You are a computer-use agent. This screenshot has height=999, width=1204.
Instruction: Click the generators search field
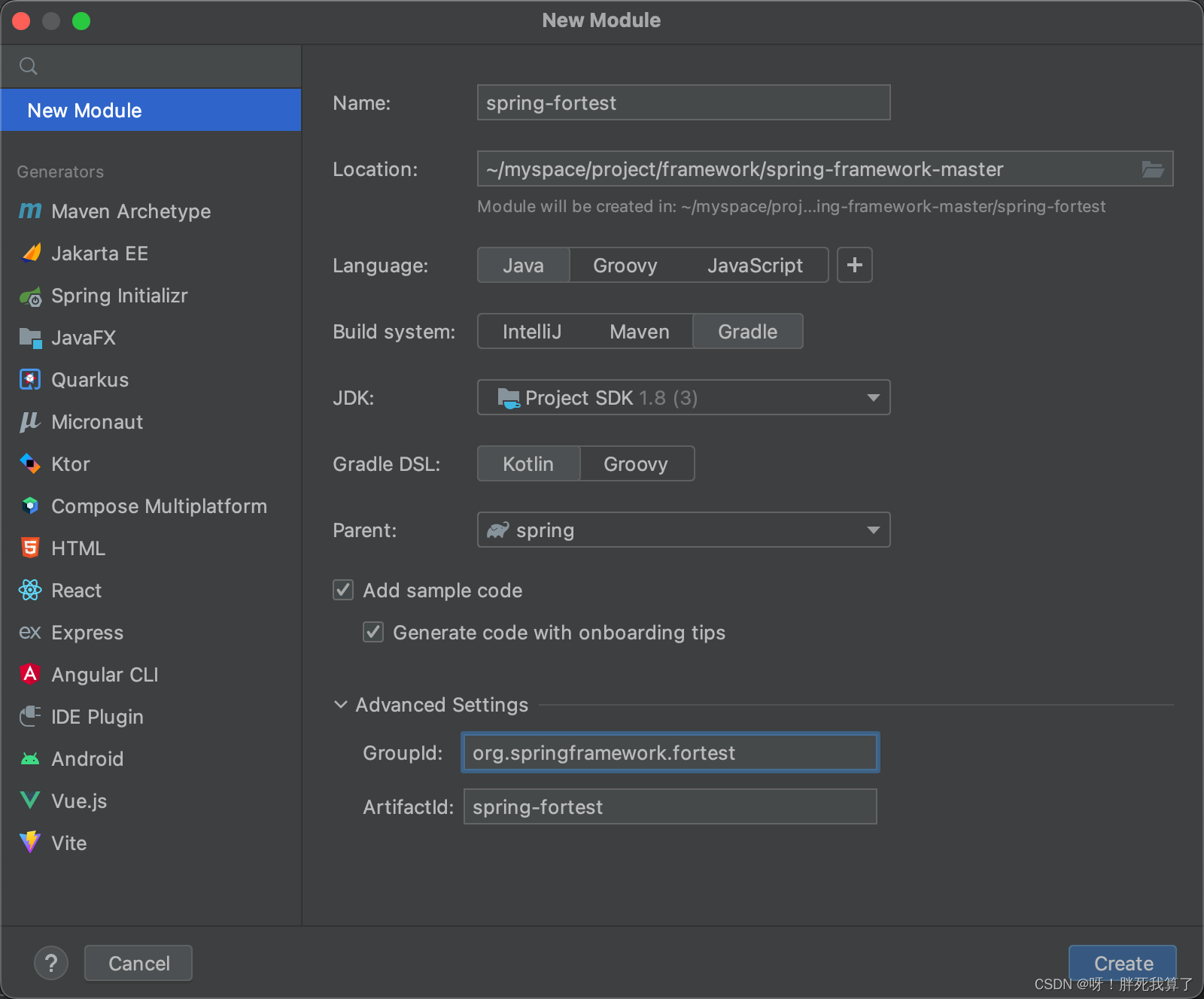[x=150, y=66]
